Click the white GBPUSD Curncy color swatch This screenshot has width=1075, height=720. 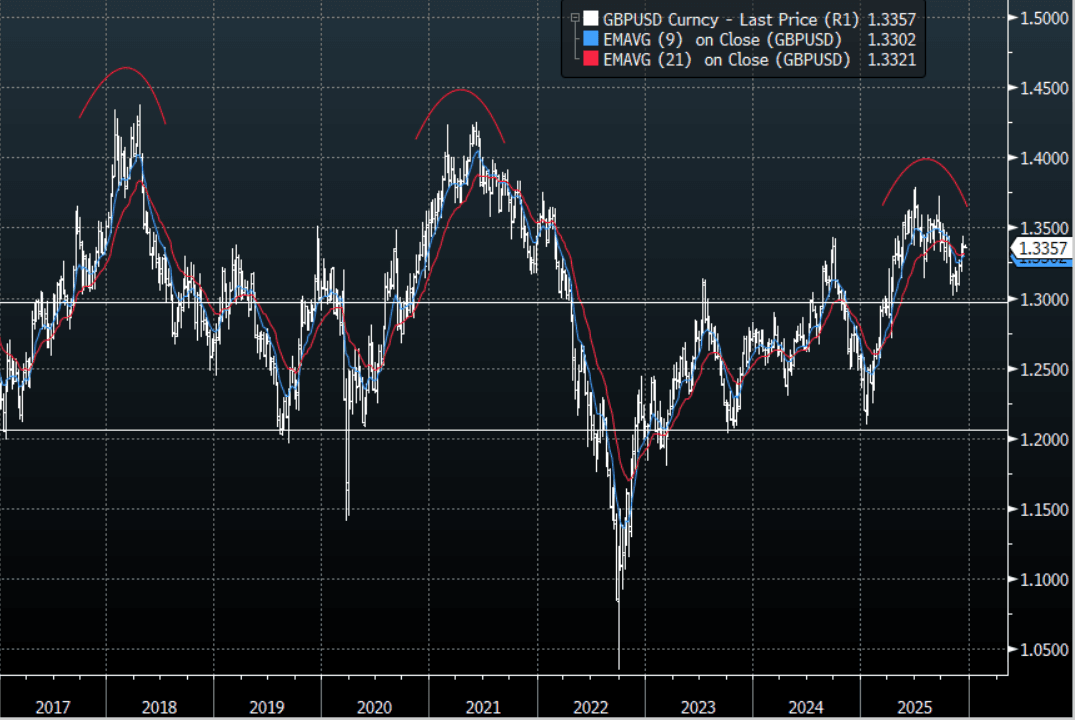tap(591, 18)
